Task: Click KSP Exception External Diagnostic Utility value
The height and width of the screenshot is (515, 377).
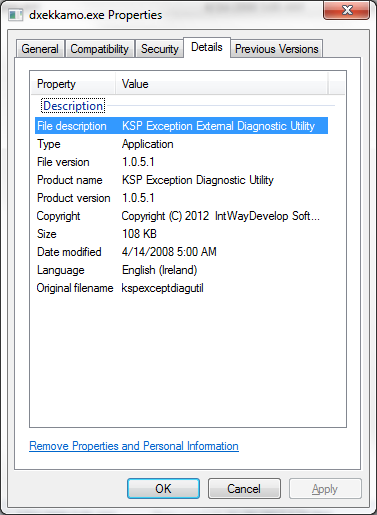Action: pos(218,126)
